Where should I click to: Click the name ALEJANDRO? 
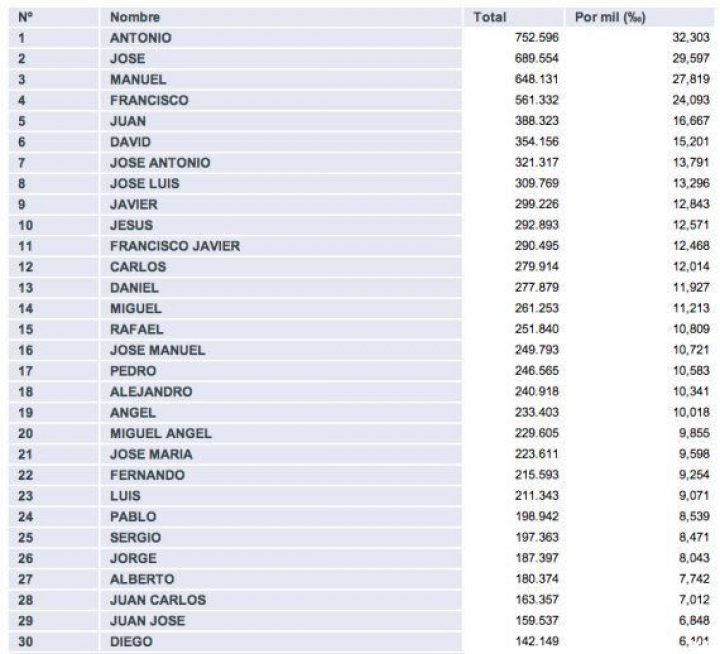[x=151, y=391]
